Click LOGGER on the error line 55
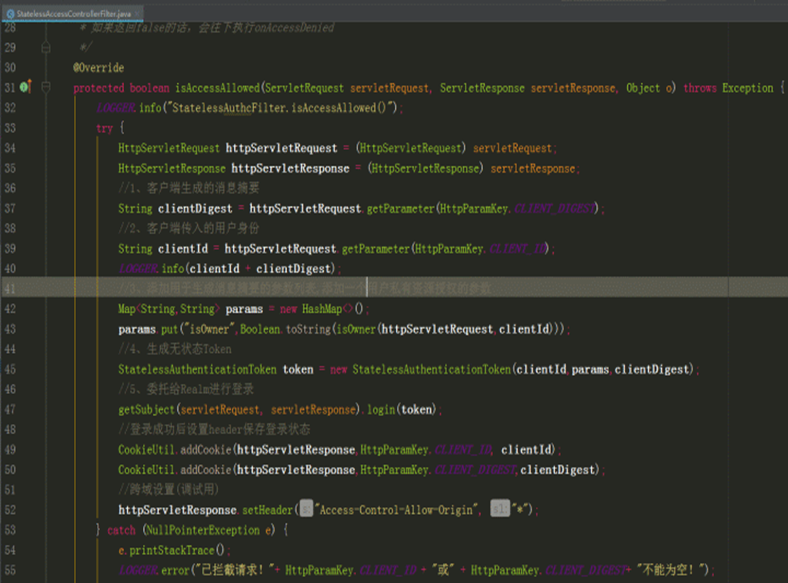788x583 pixels. [x=137, y=570]
